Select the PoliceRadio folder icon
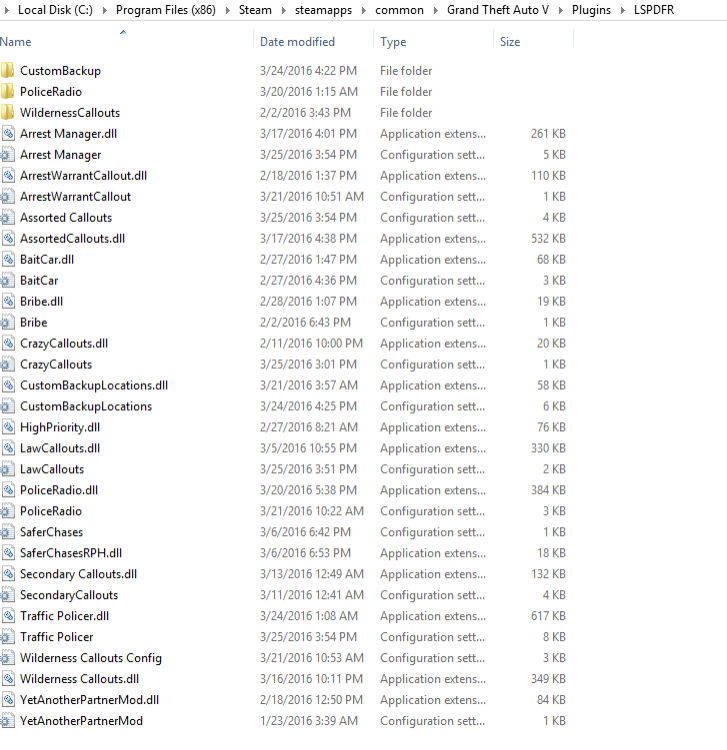 coord(7,92)
